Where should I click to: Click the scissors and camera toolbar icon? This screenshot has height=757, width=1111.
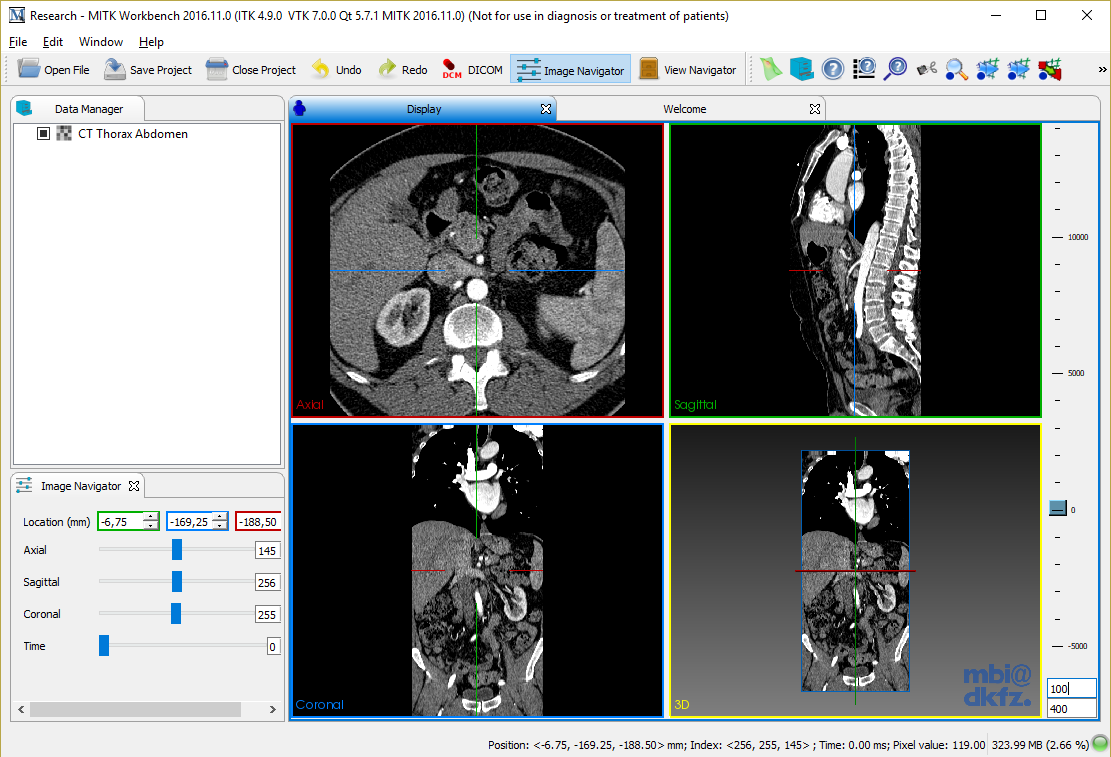point(927,69)
